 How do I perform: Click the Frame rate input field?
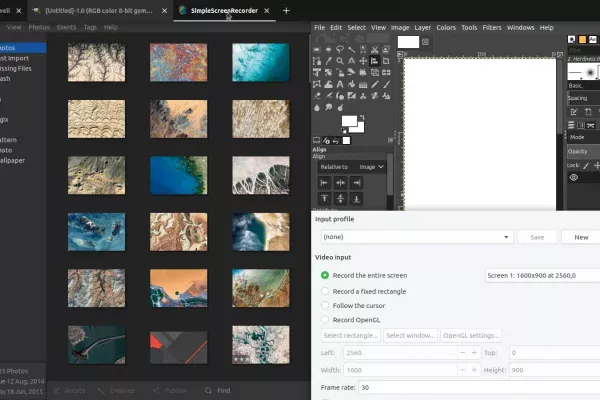[479, 388]
